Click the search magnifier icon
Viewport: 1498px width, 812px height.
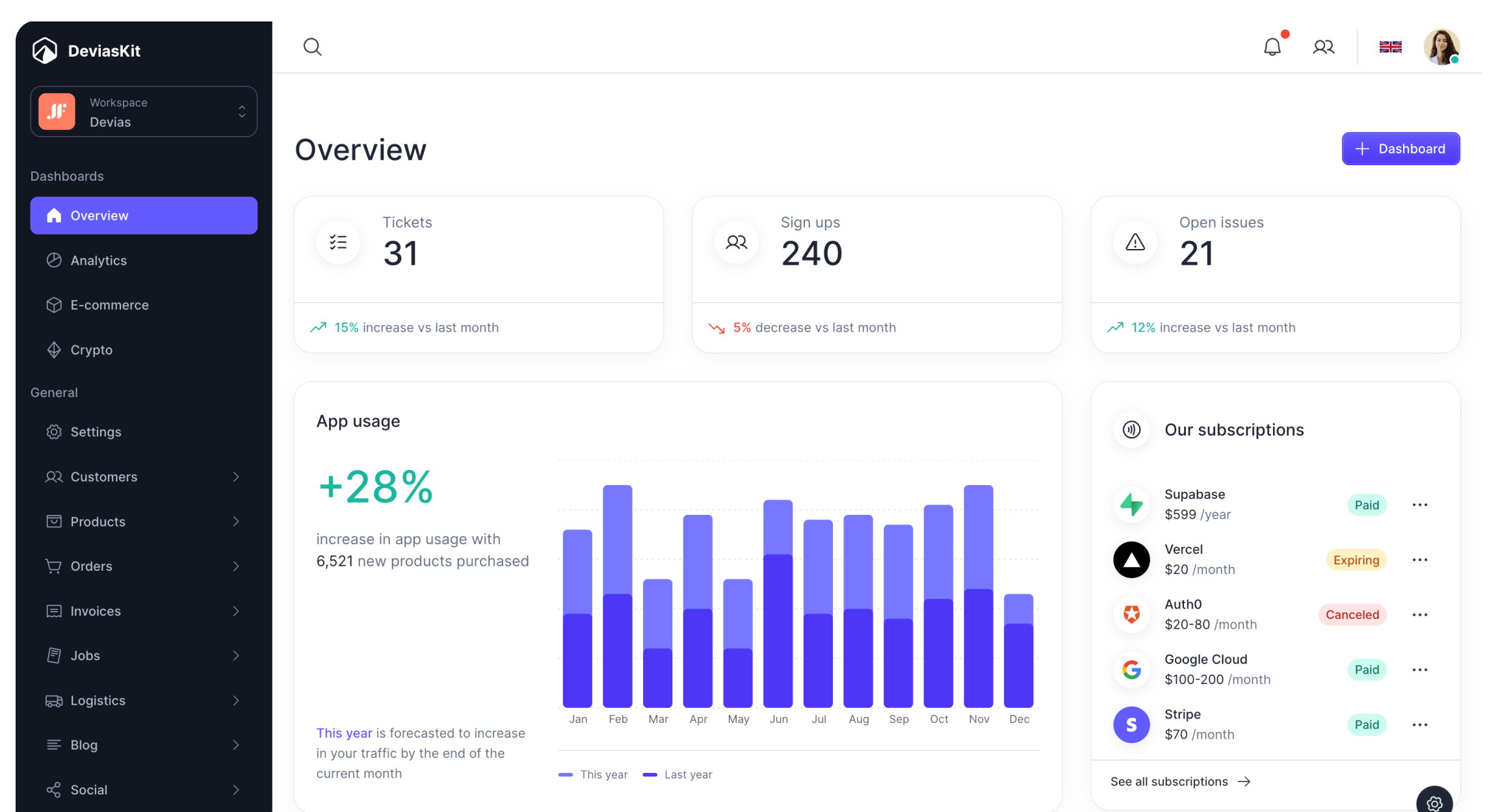pyautogui.click(x=313, y=47)
